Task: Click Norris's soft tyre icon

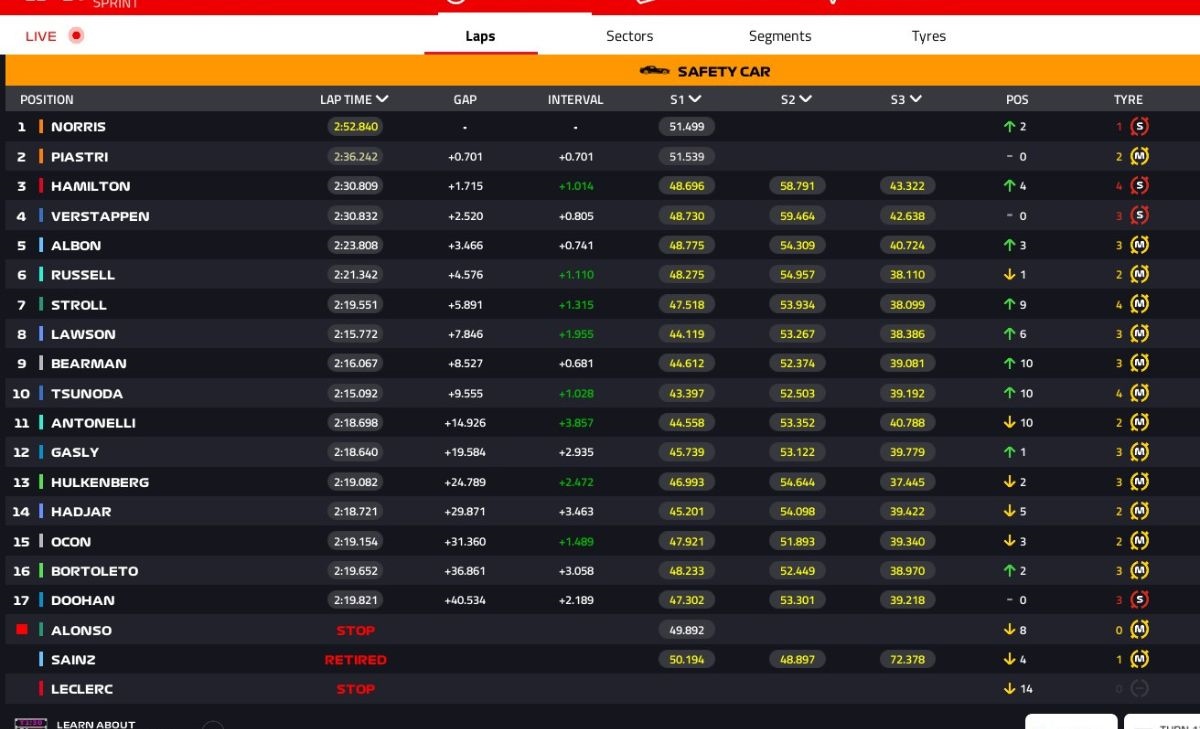Action: pyautogui.click(x=1139, y=127)
